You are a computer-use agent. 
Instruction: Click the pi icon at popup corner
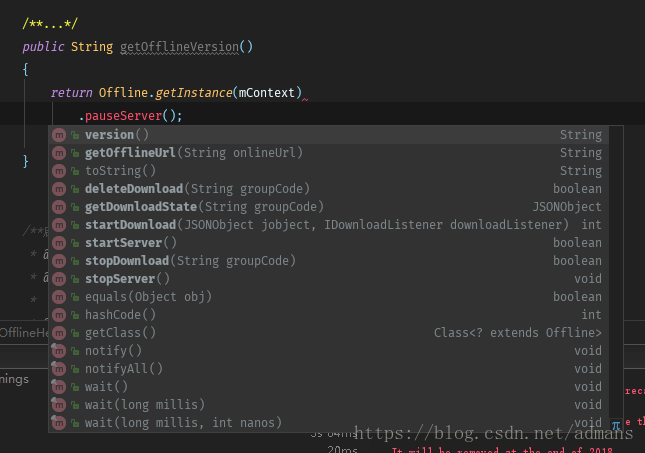616,425
